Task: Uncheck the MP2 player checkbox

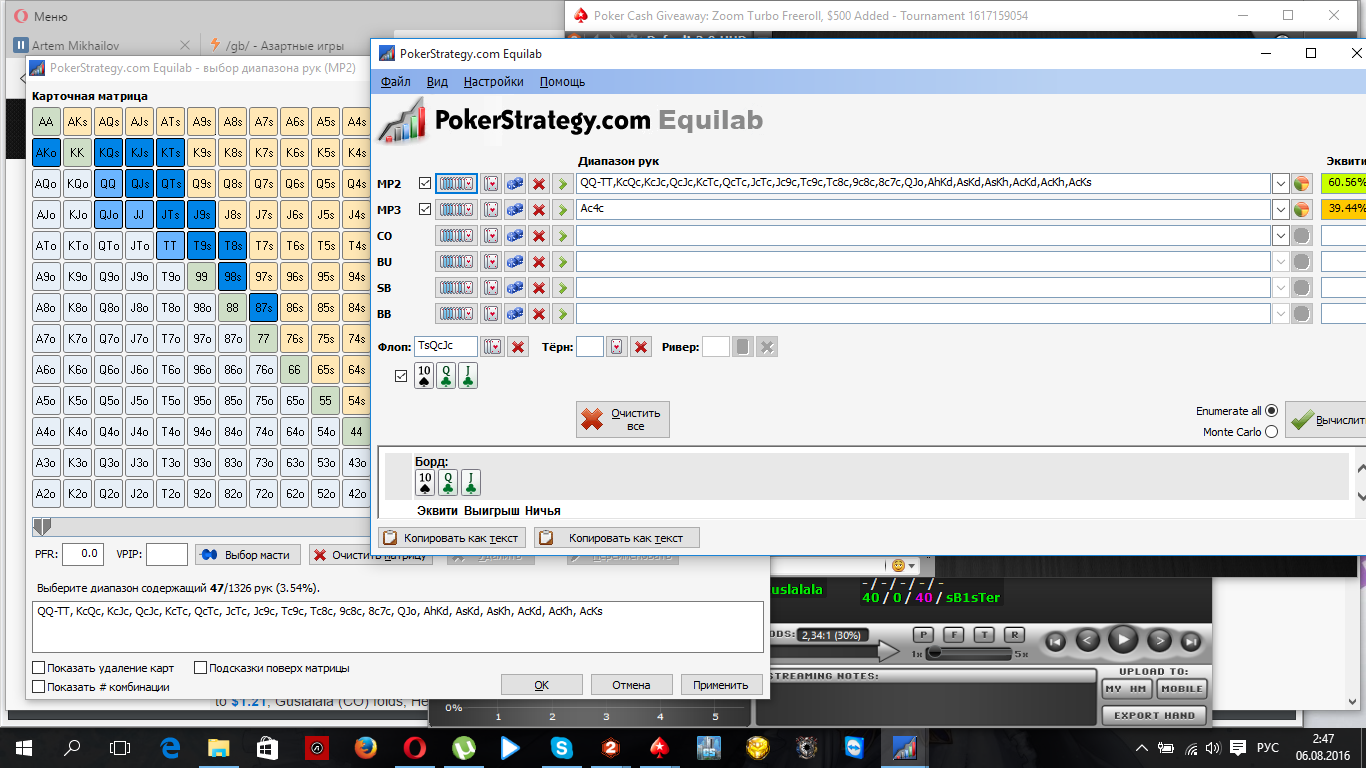Action: pyautogui.click(x=426, y=183)
